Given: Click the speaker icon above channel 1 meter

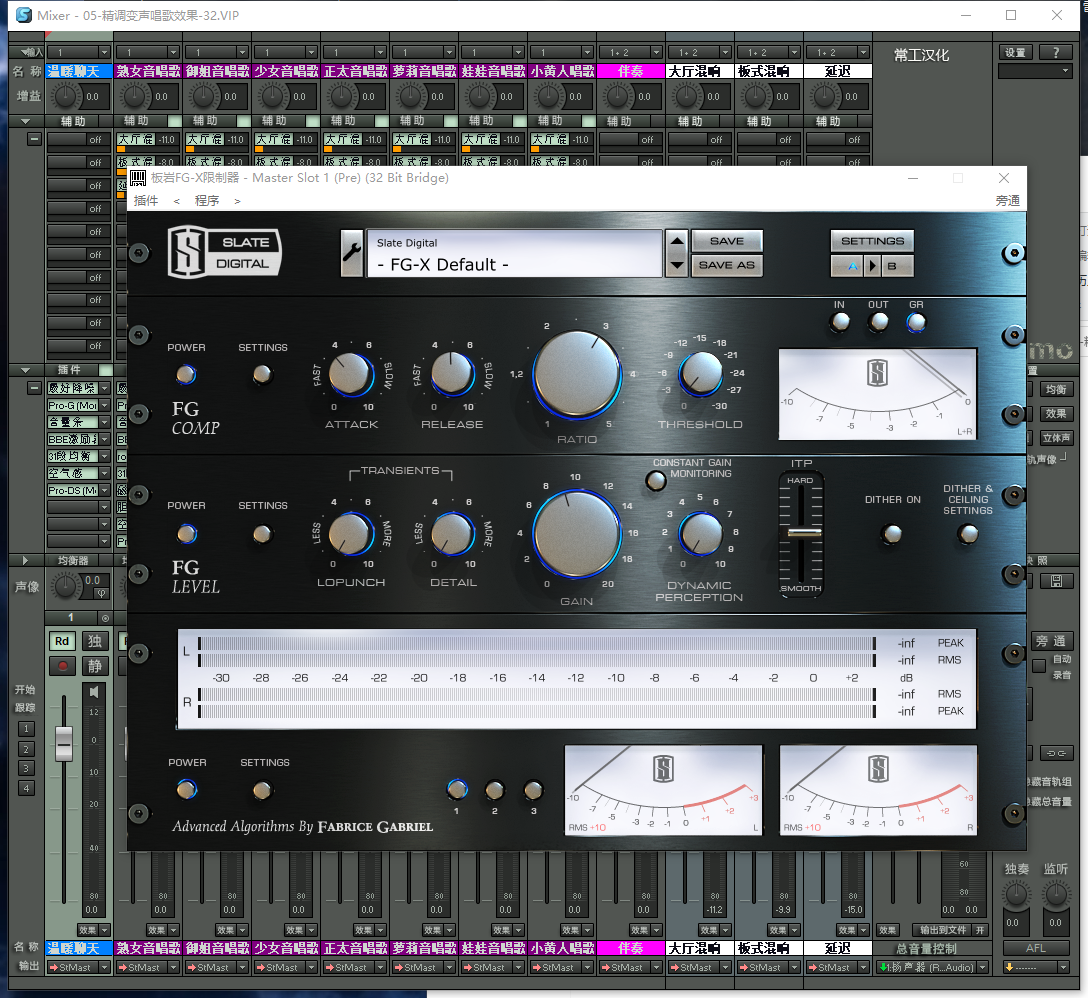Looking at the screenshot, I should 94,691.
